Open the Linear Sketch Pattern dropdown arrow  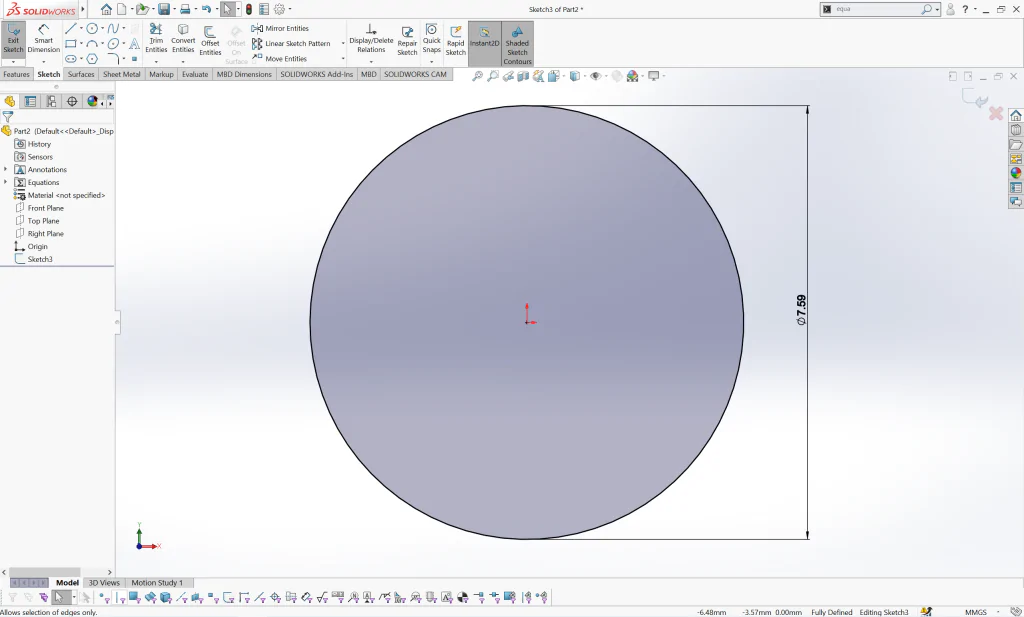343,44
